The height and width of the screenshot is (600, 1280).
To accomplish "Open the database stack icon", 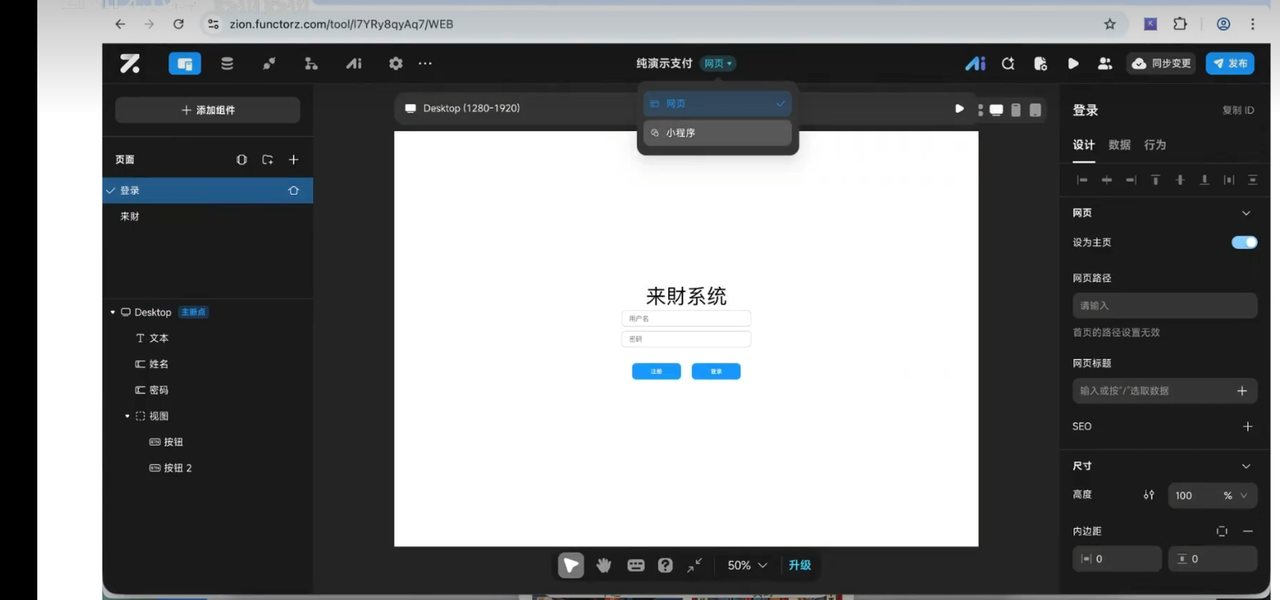I will click(x=227, y=63).
